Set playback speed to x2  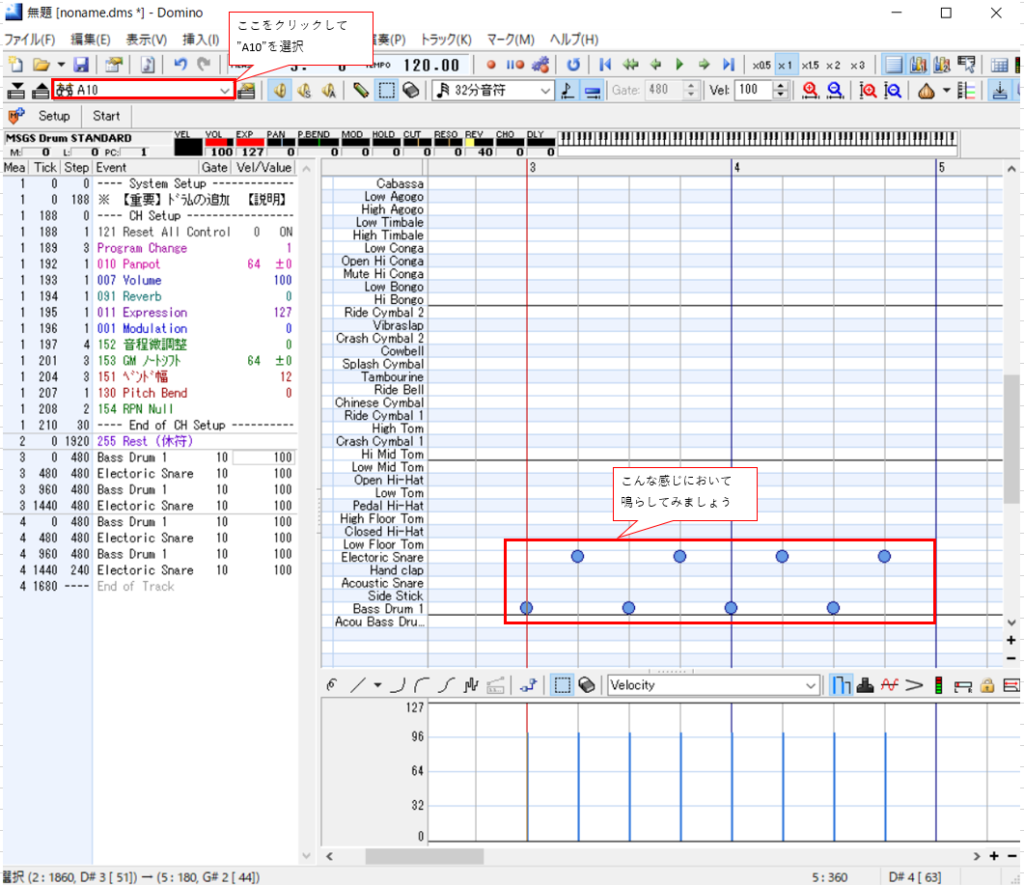833,65
